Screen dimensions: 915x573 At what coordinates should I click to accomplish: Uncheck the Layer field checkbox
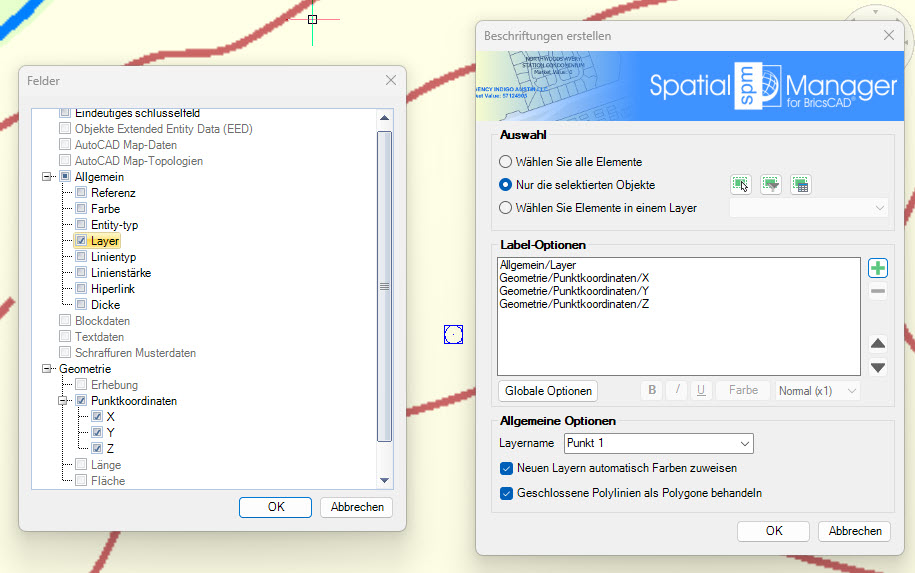coord(81,241)
